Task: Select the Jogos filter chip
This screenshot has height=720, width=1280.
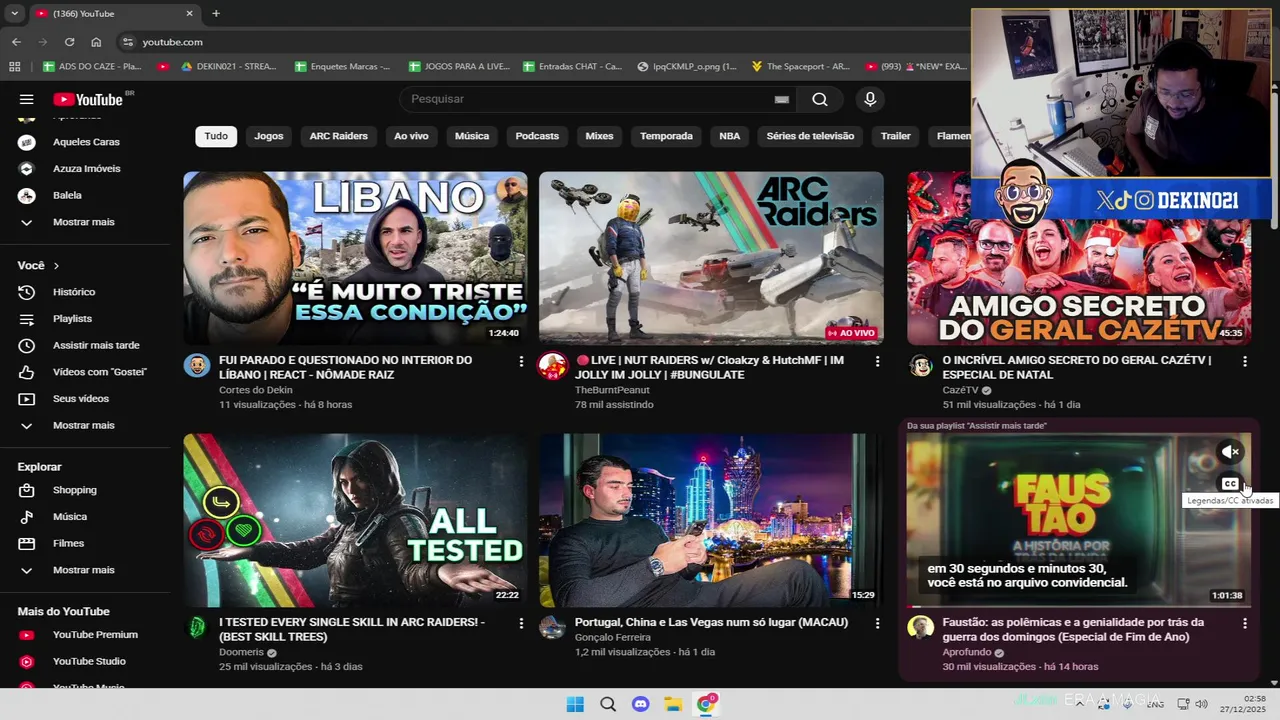Action: point(269,136)
